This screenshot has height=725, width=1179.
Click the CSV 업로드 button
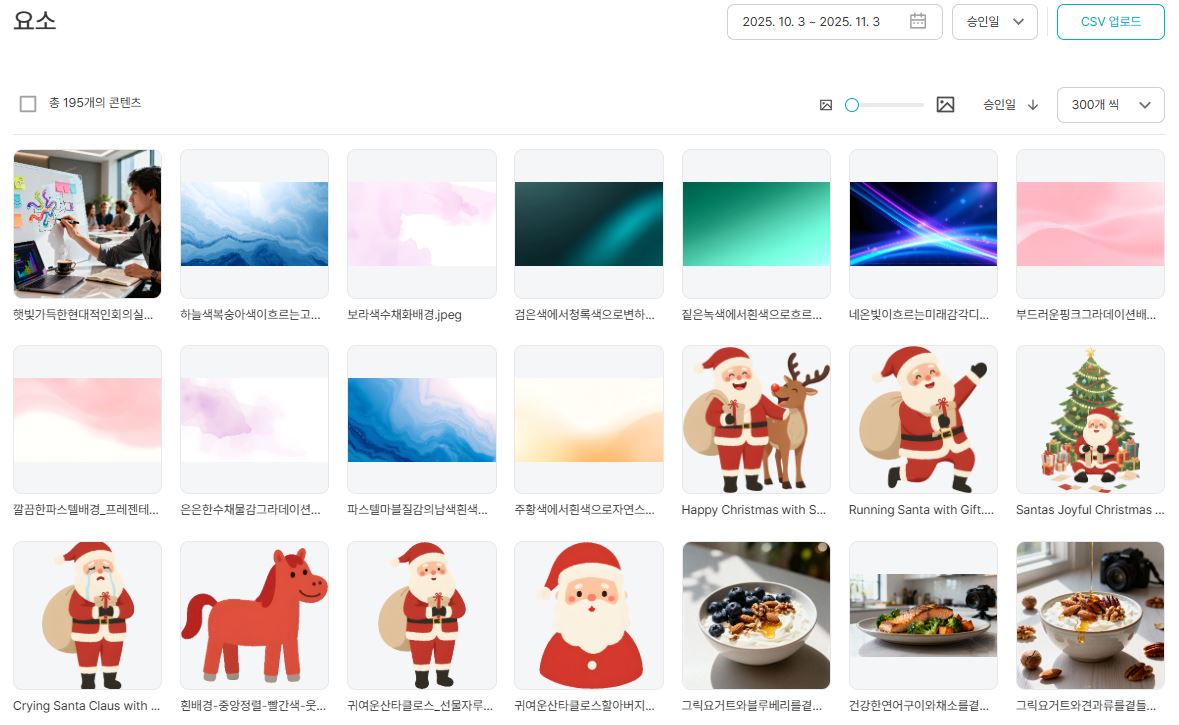click(1110, 22)
